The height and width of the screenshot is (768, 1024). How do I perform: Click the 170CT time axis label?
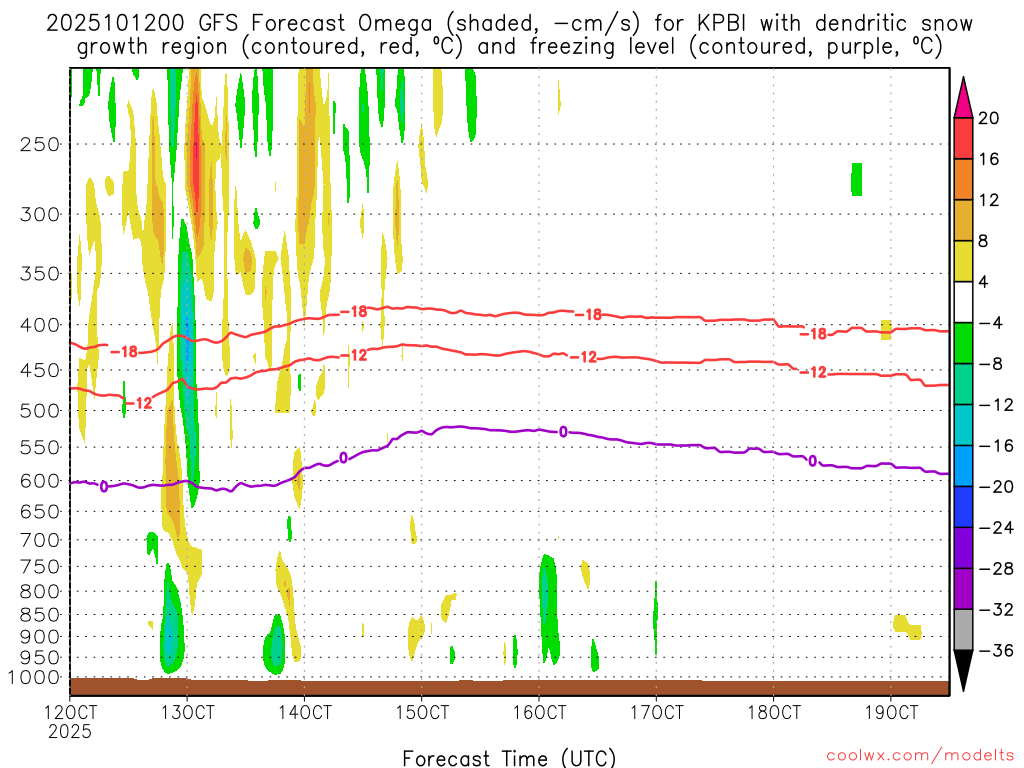tap(656, 712)
